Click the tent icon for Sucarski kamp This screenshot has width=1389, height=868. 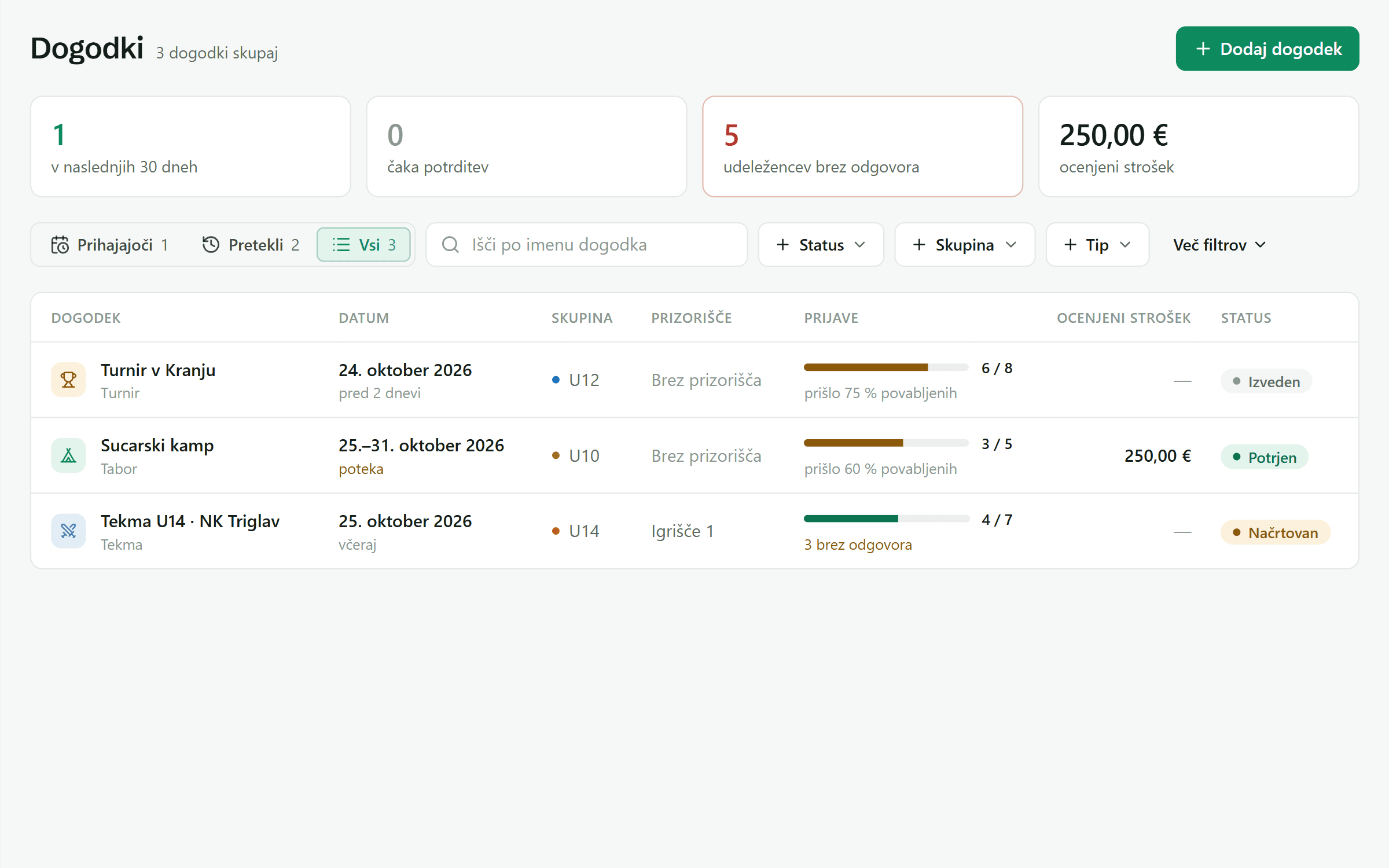tap(68, 456)
